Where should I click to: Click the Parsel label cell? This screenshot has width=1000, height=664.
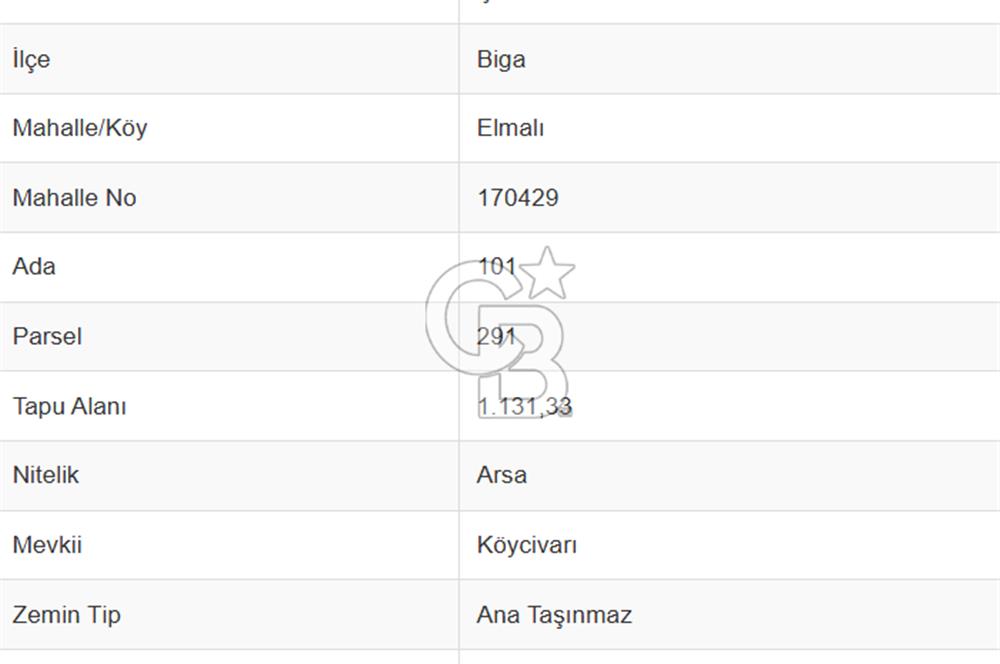[229, 336]
